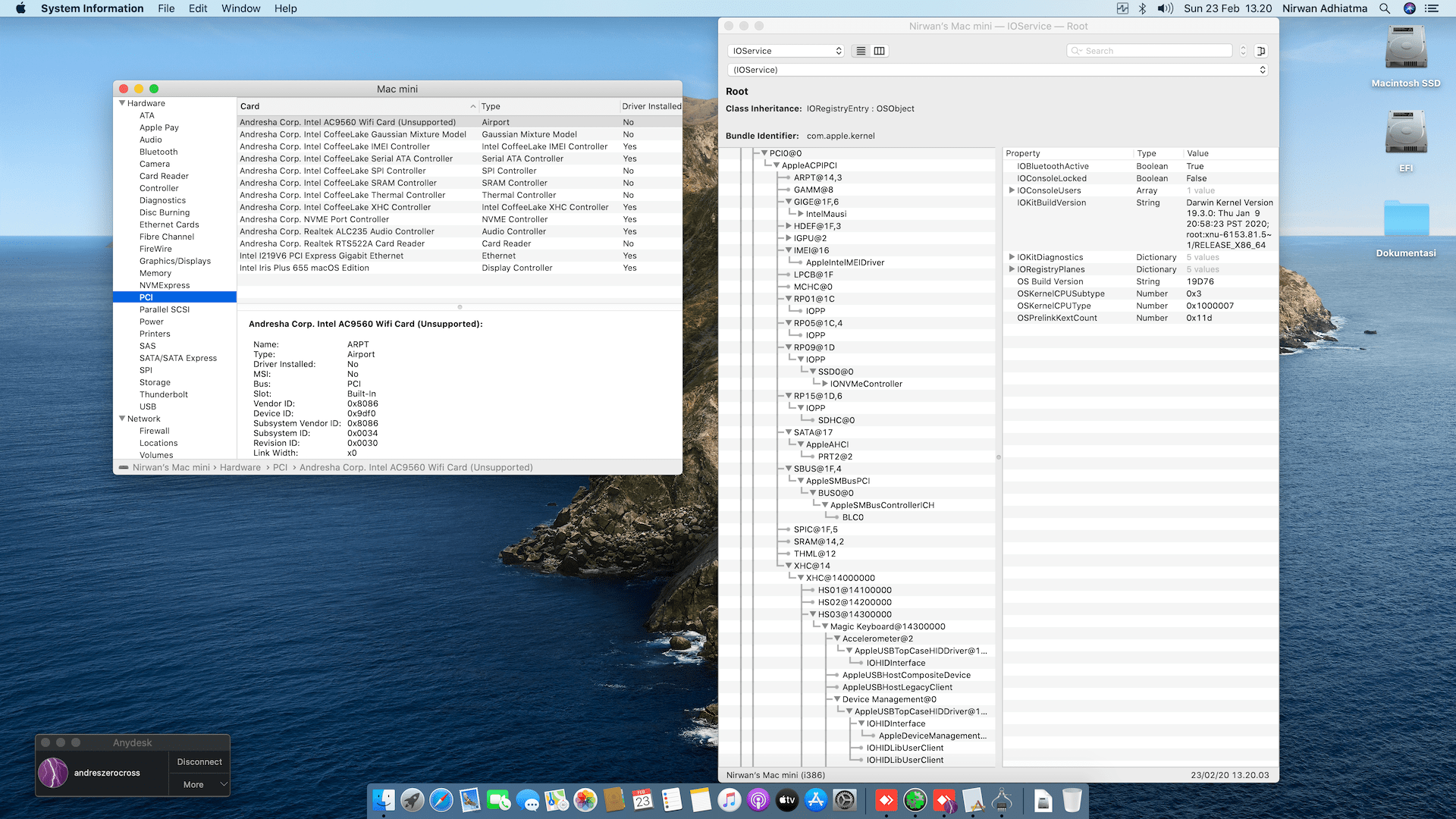Select the OS Build Version property row
1456x819 pixels.
[1140, 281]
